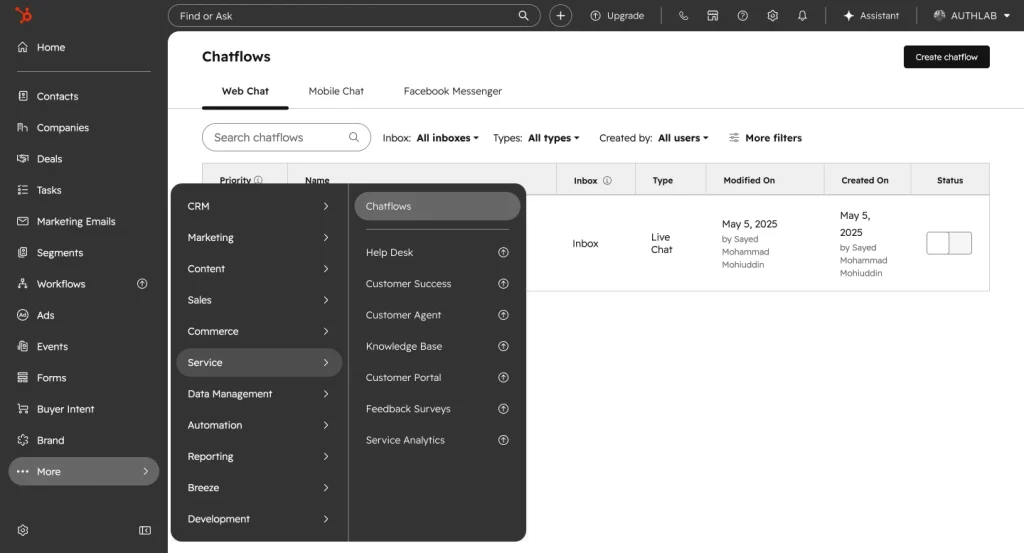Open the help question mark icon
The width and height of the screenshot is (1024, 553).
(x=743, y=16)
